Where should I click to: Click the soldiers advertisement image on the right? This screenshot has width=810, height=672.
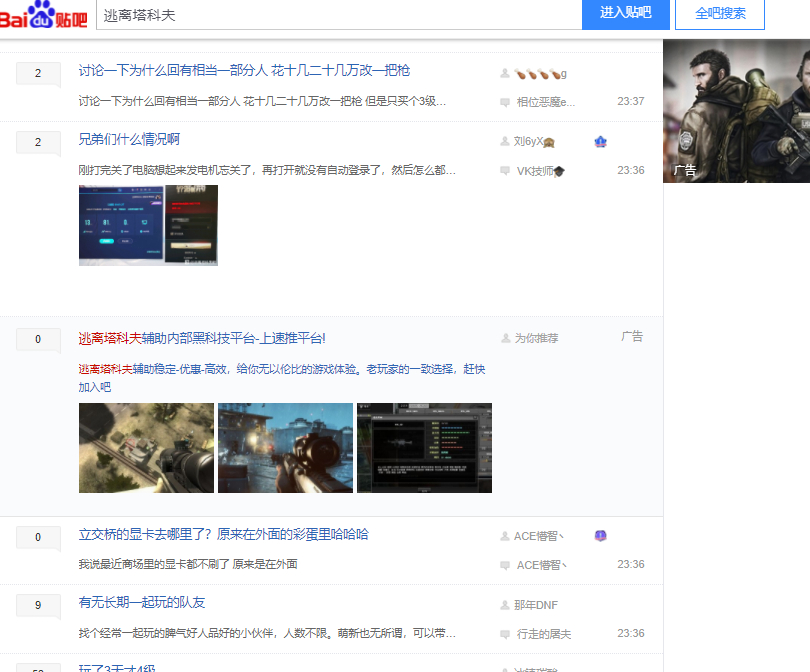(737, 111)
